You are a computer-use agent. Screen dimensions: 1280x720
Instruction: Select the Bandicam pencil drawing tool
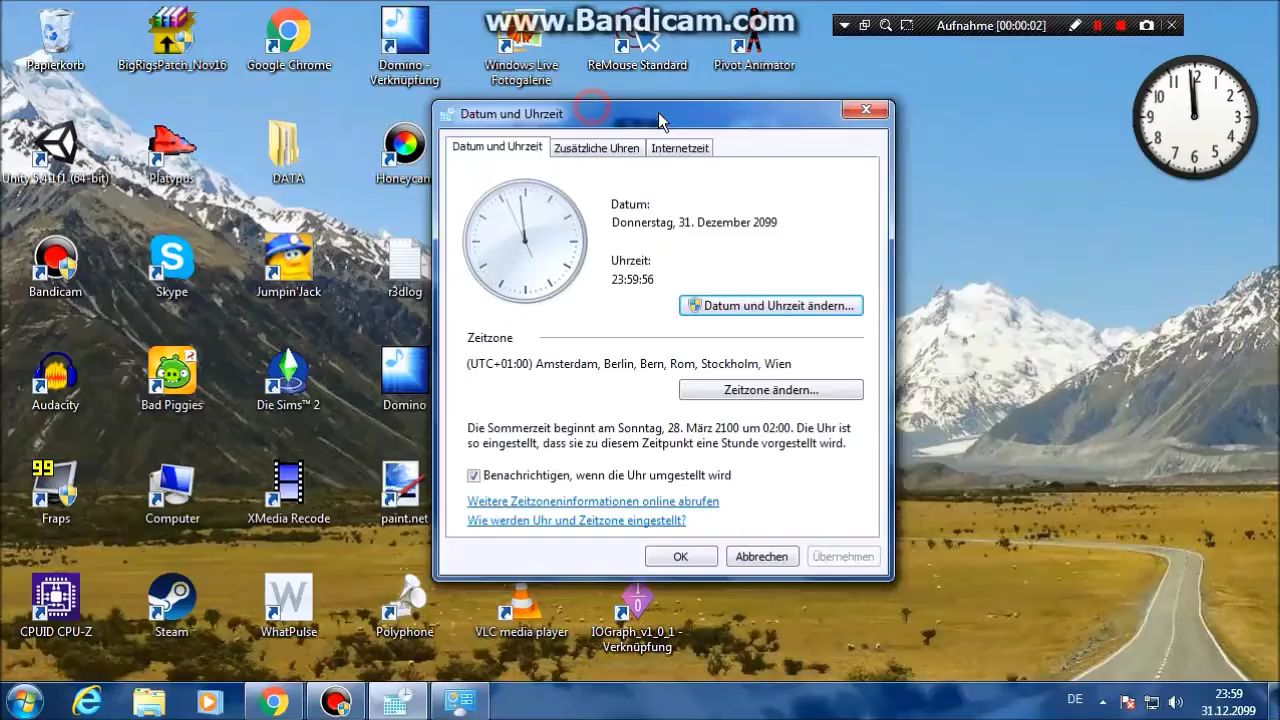pyautogui.click(x=1075, y=25)
